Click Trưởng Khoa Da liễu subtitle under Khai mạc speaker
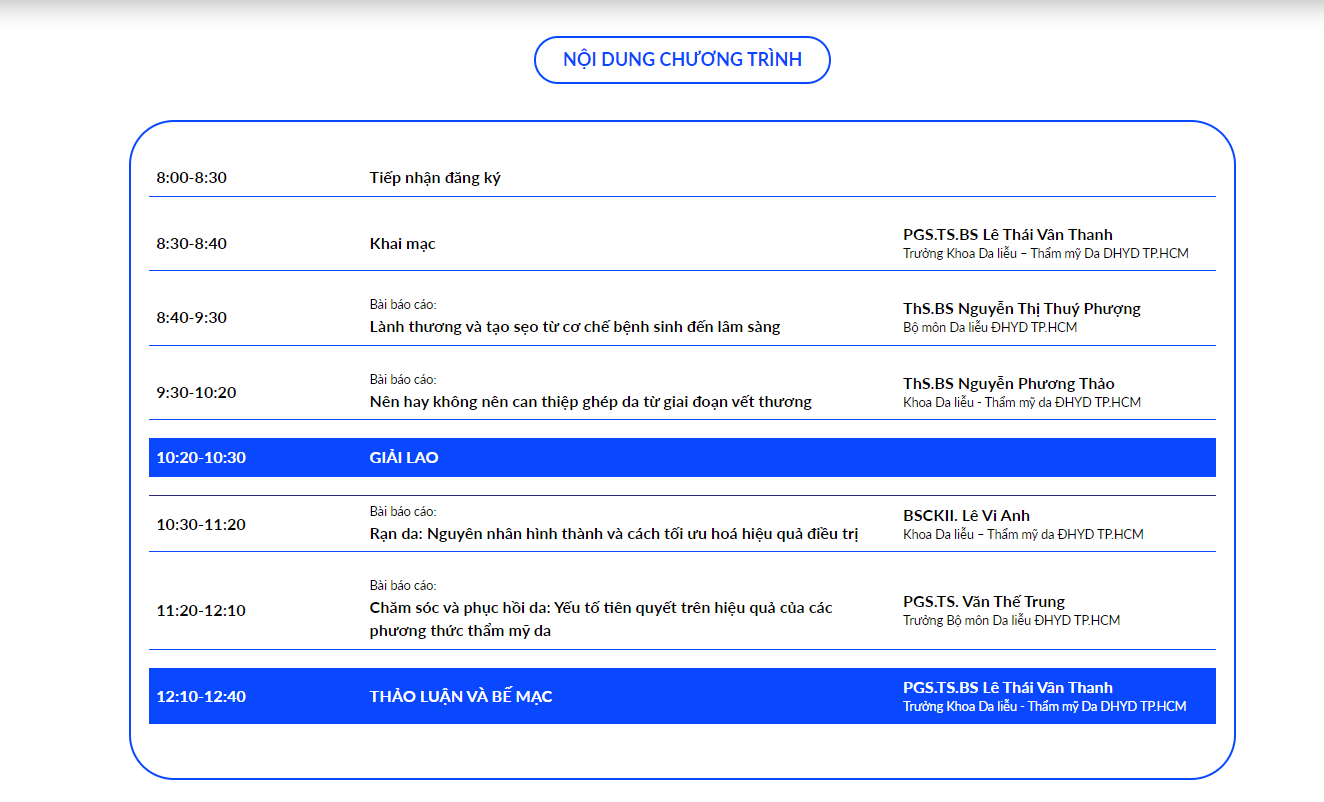The width and height of the screenshot is (1324, 802). click(1046, 254)
